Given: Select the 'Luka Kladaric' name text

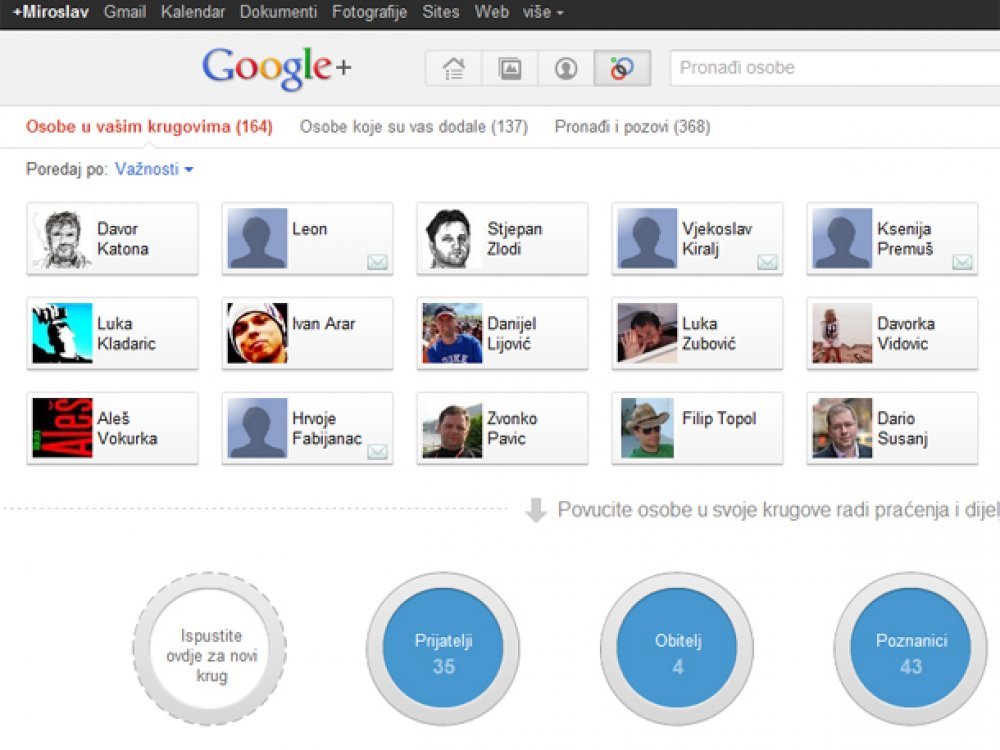Looking at the screenshot, I should coord(126,334).
